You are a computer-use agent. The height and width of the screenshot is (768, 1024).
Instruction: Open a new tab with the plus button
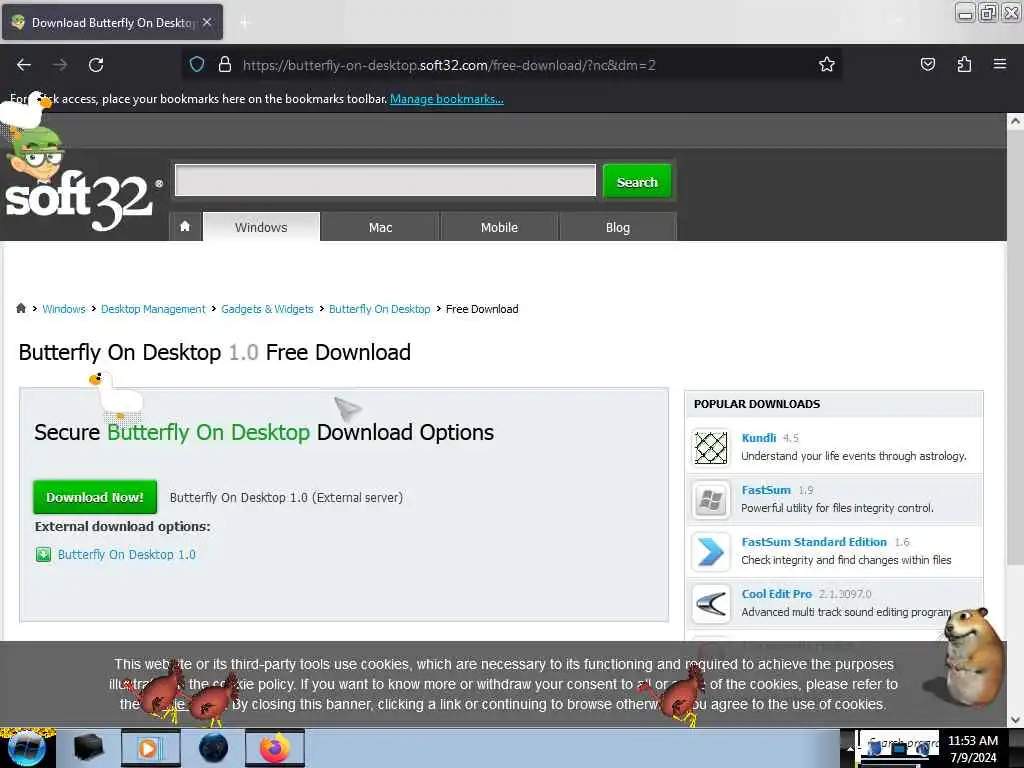click(245, 23)
